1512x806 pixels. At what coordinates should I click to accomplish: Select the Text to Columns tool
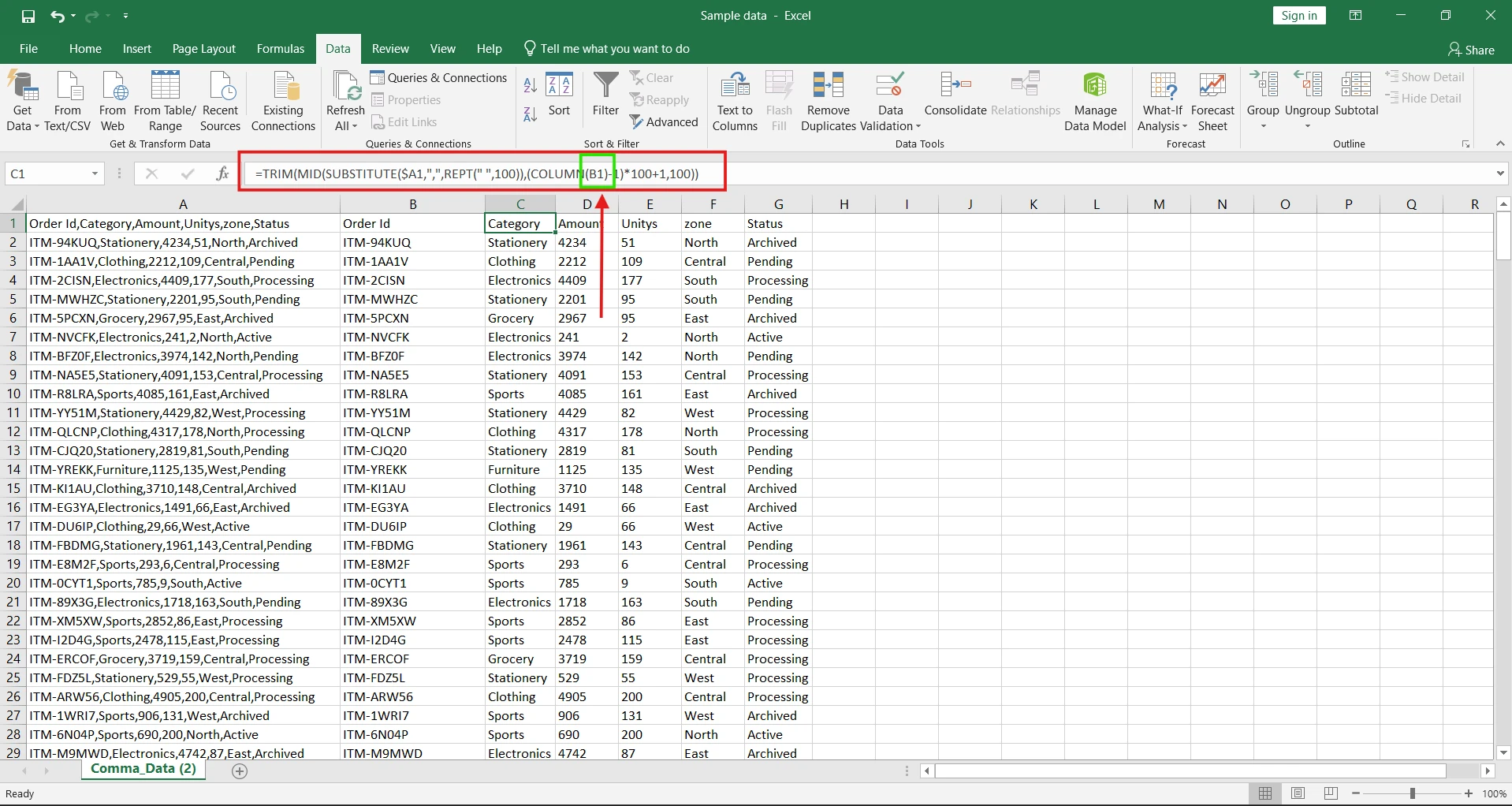(733, 99)
